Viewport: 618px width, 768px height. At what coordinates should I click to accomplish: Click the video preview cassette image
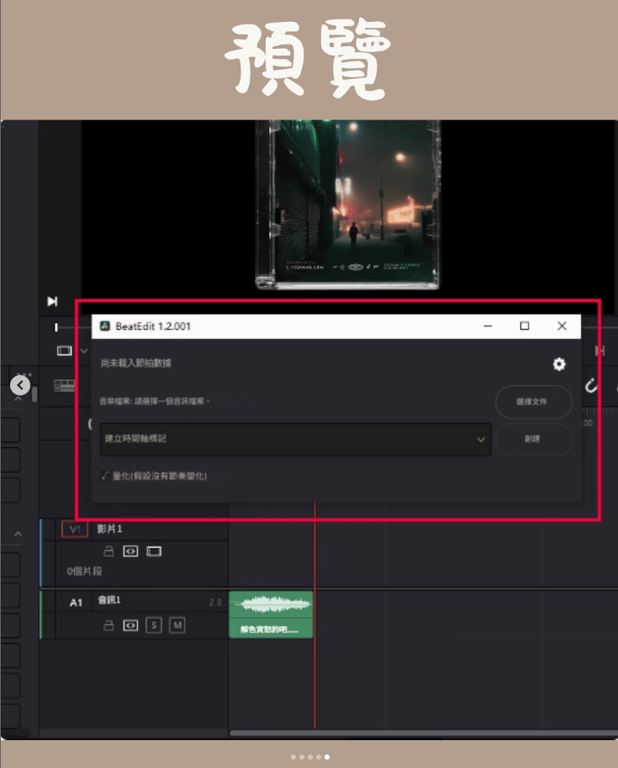click(347, 204)
